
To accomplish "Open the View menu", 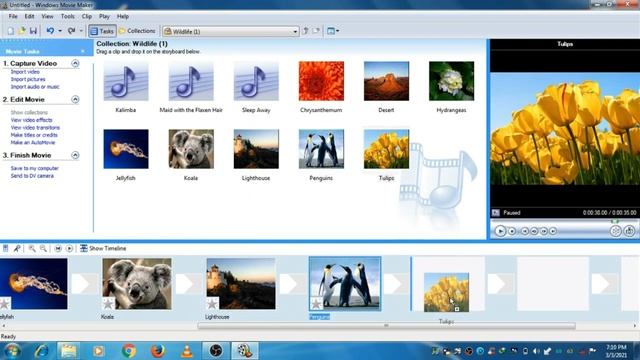I will coord(47,16).
